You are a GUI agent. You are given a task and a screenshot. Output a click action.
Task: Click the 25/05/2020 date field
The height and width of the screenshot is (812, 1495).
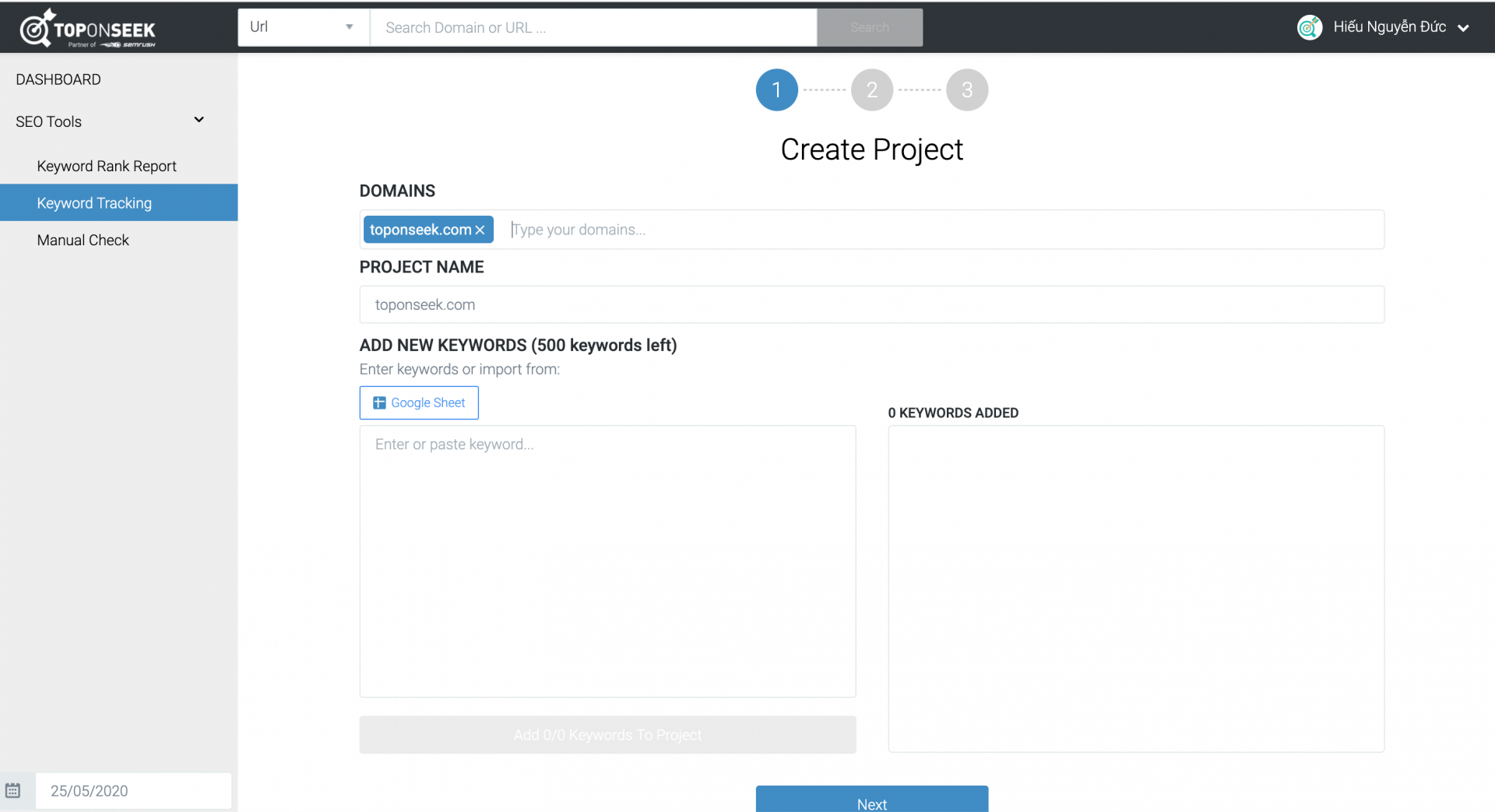coord(133,790)
